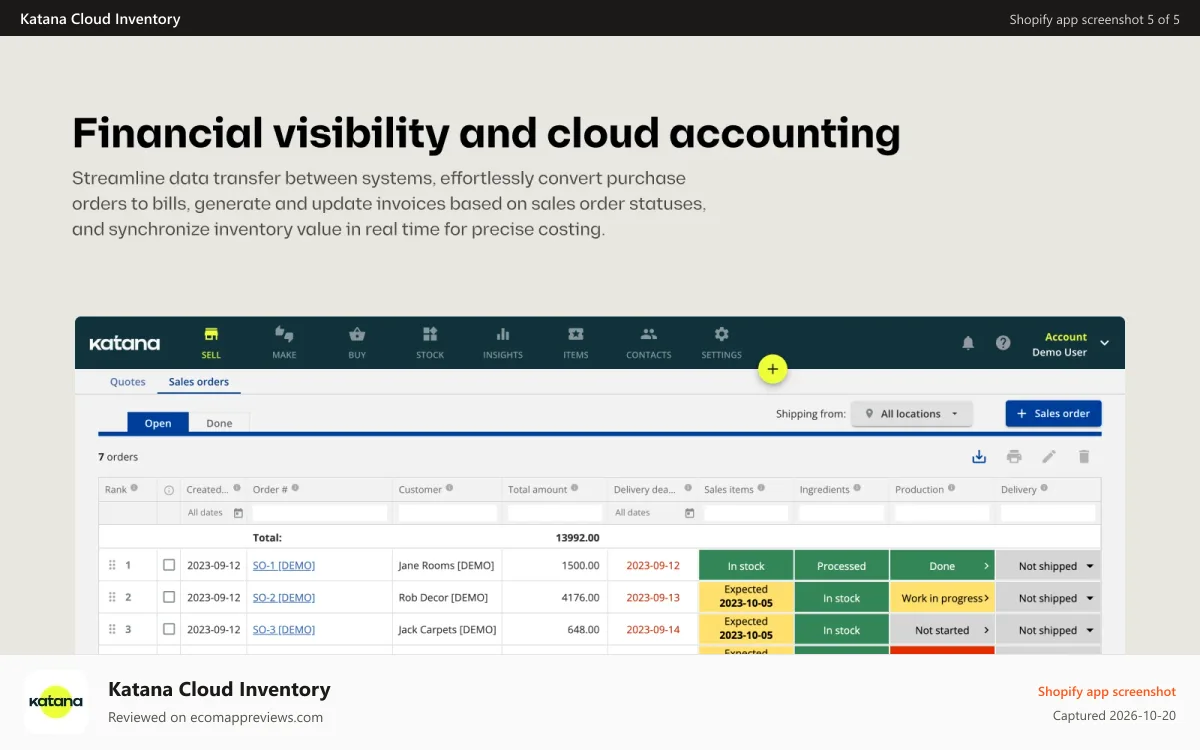Open the Make section

[x=284, y=342]
